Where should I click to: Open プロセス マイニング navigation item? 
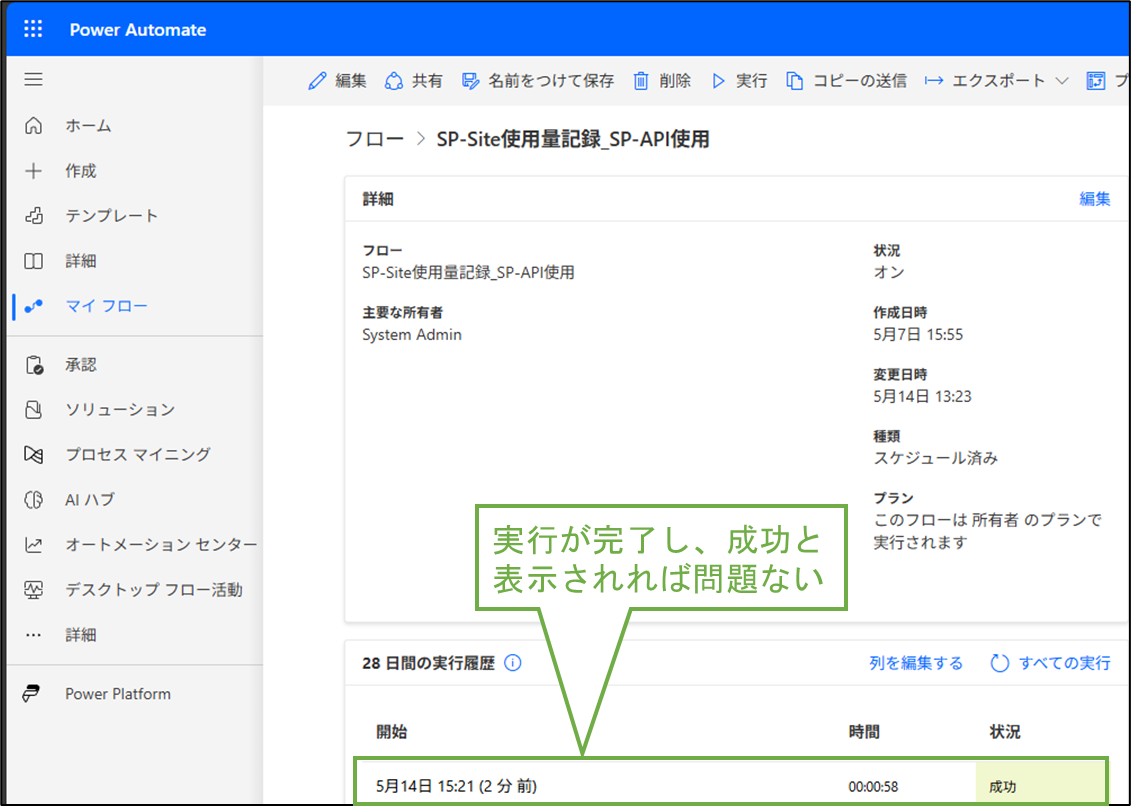[x=138, y=455]
